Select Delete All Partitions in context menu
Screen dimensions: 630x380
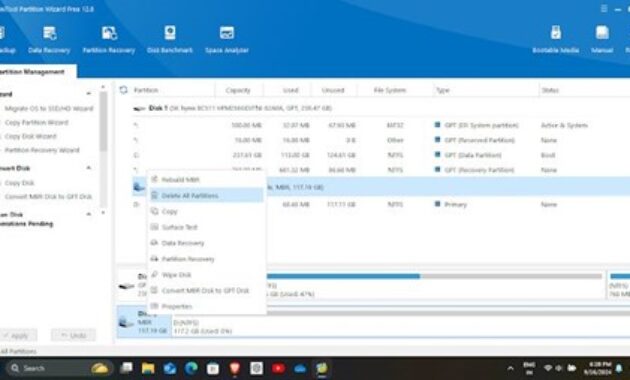tap(206, 196)
